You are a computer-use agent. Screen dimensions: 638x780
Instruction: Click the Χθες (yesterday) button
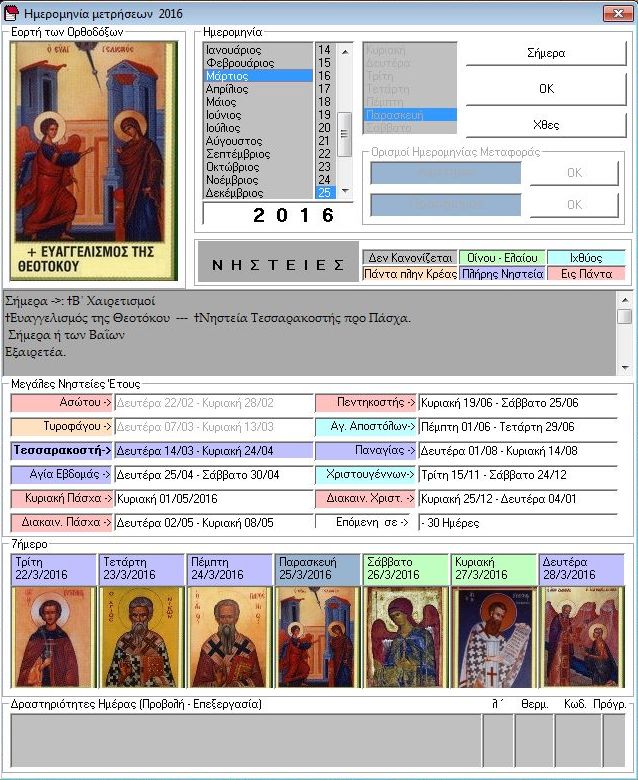546,124
